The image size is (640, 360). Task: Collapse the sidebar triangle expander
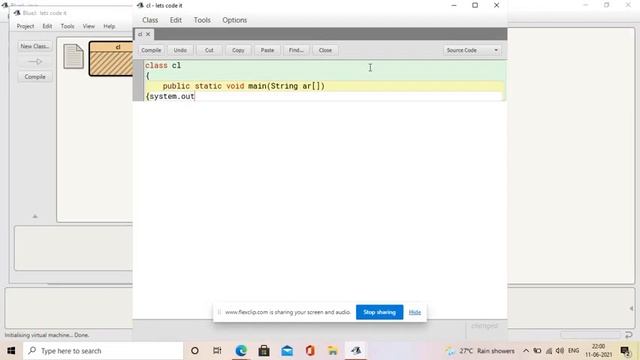[x=35, y=216]
